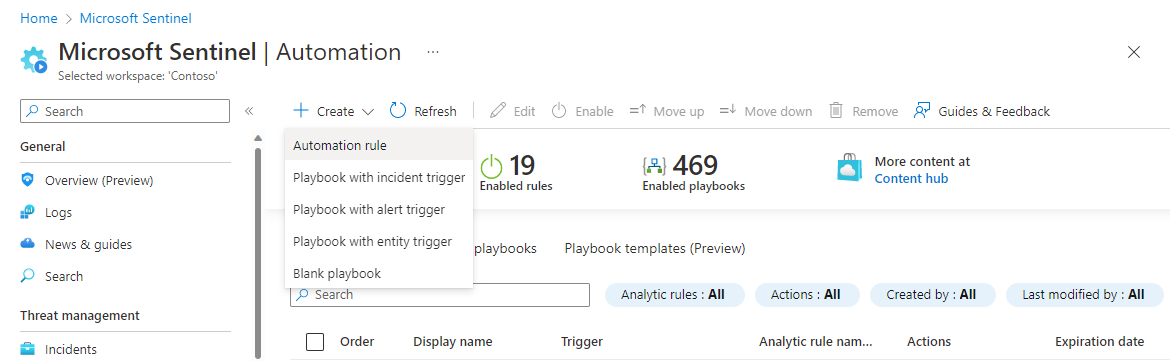The image size is (1170, 361).
Task: Open Overview (Preview) shield icon in sidebar
Action: point(28,180)
